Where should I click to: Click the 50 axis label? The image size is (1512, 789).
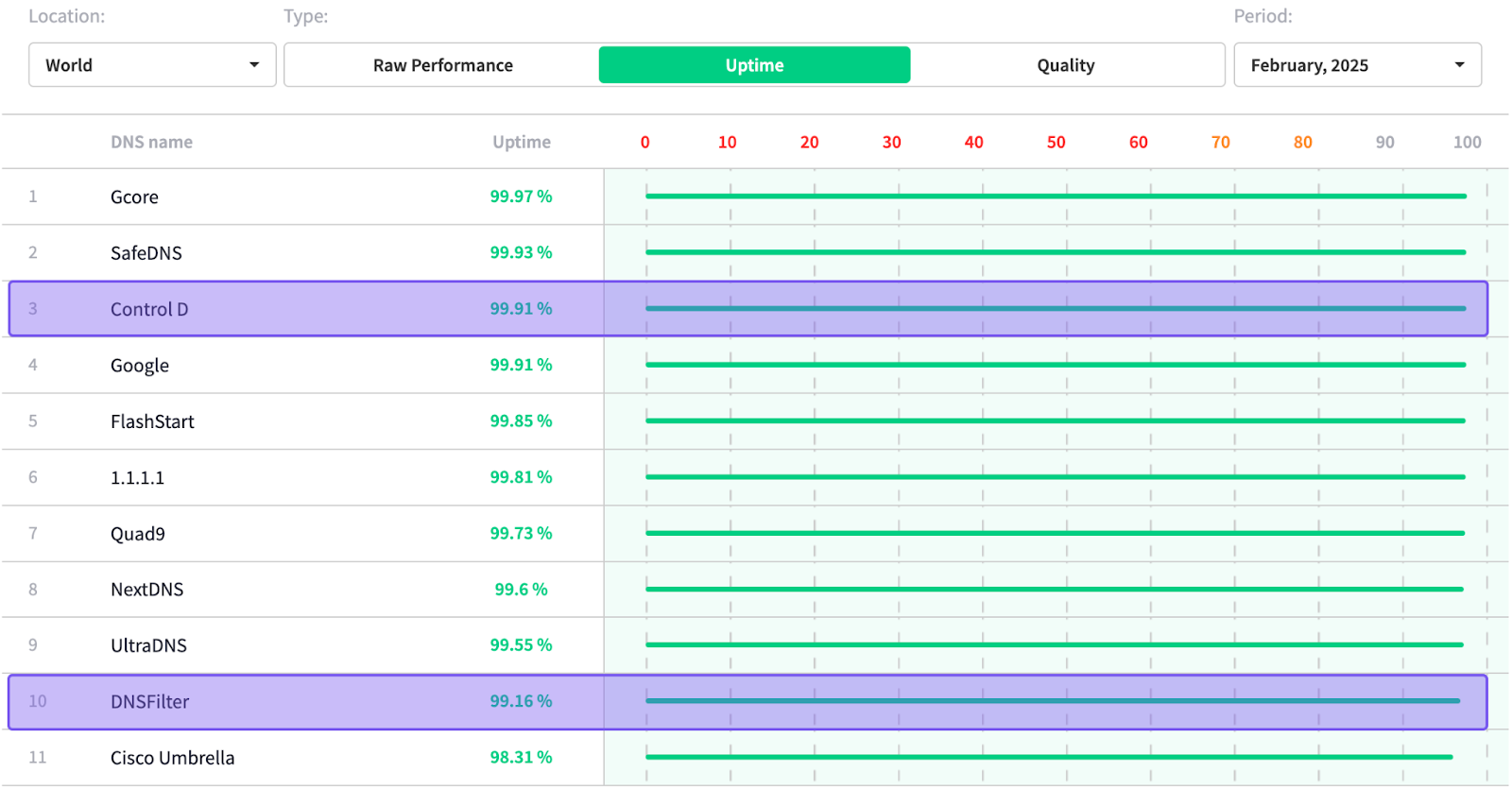pyautogui.click(x=1056, y=142)
